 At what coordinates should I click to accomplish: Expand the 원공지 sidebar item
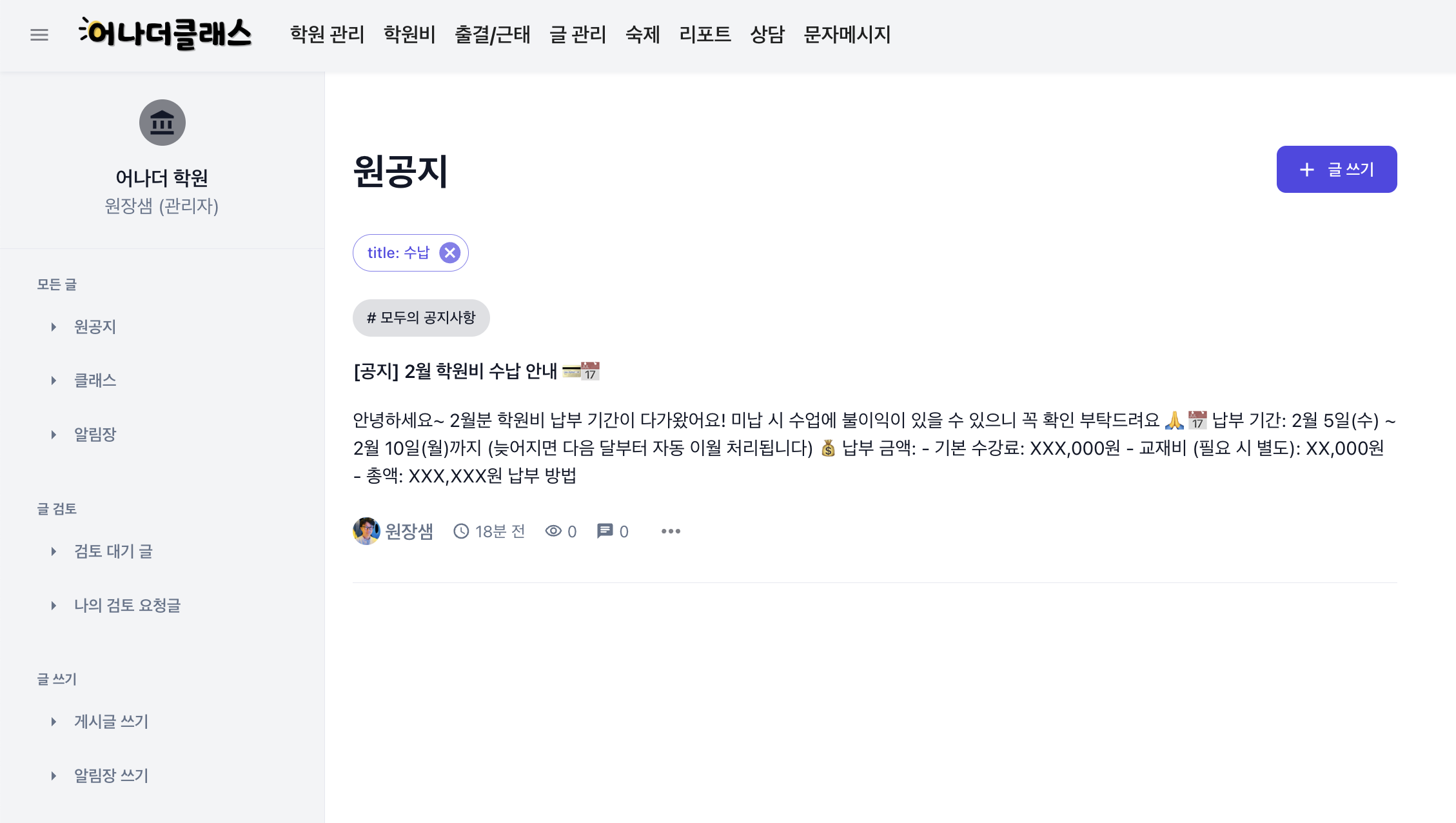54,327
